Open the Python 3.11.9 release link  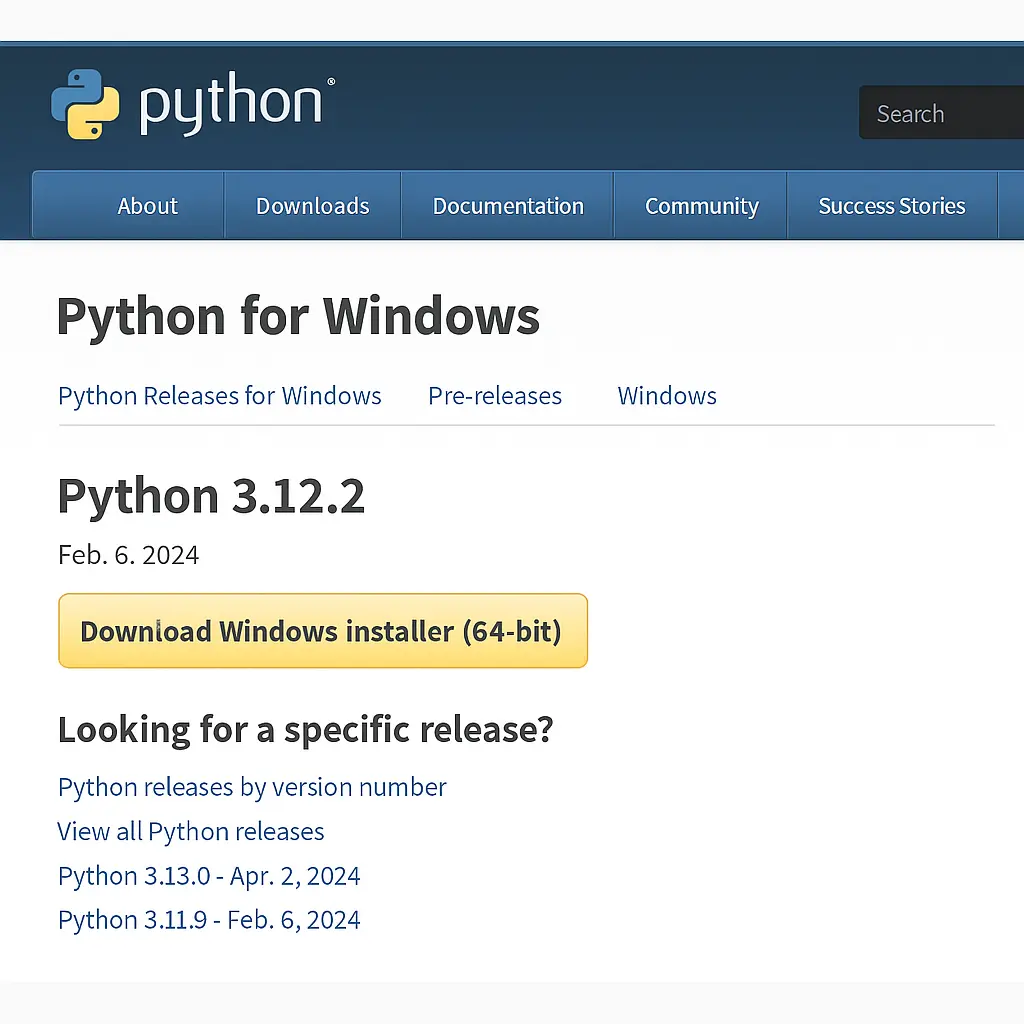pyautogui.click(x=209, y=920)
